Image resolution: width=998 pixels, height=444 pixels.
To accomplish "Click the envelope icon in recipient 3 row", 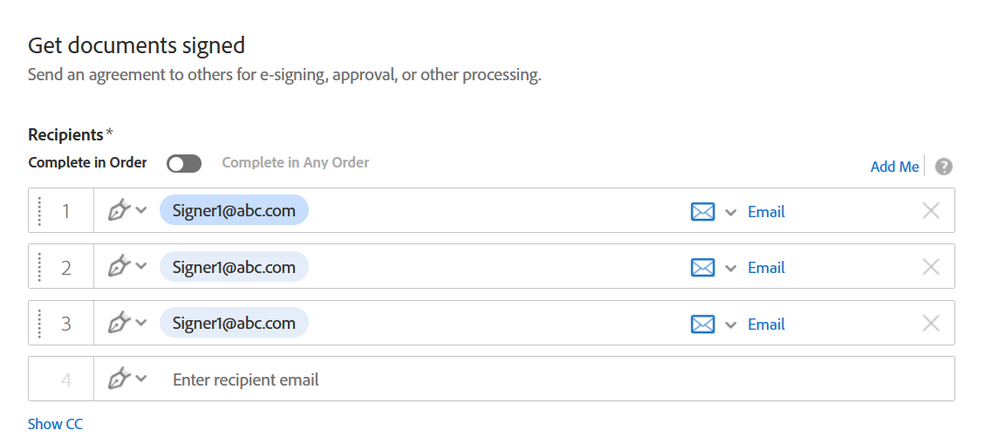I will tap(703, 324).
